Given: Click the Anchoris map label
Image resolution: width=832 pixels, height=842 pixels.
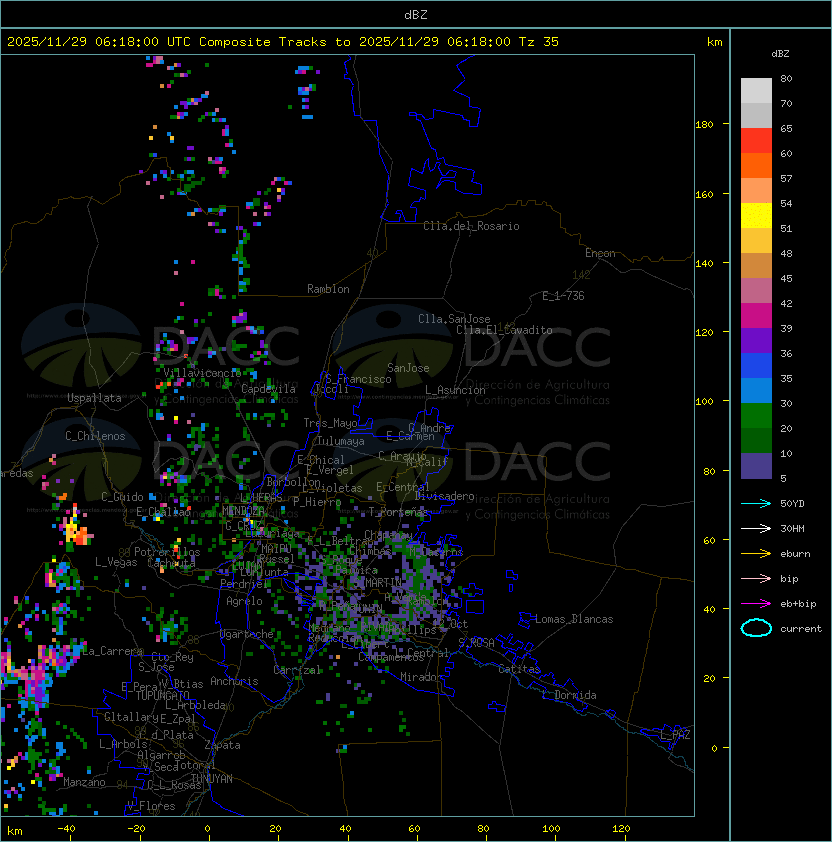Looking at the screenshot, I should pos(234,681).
